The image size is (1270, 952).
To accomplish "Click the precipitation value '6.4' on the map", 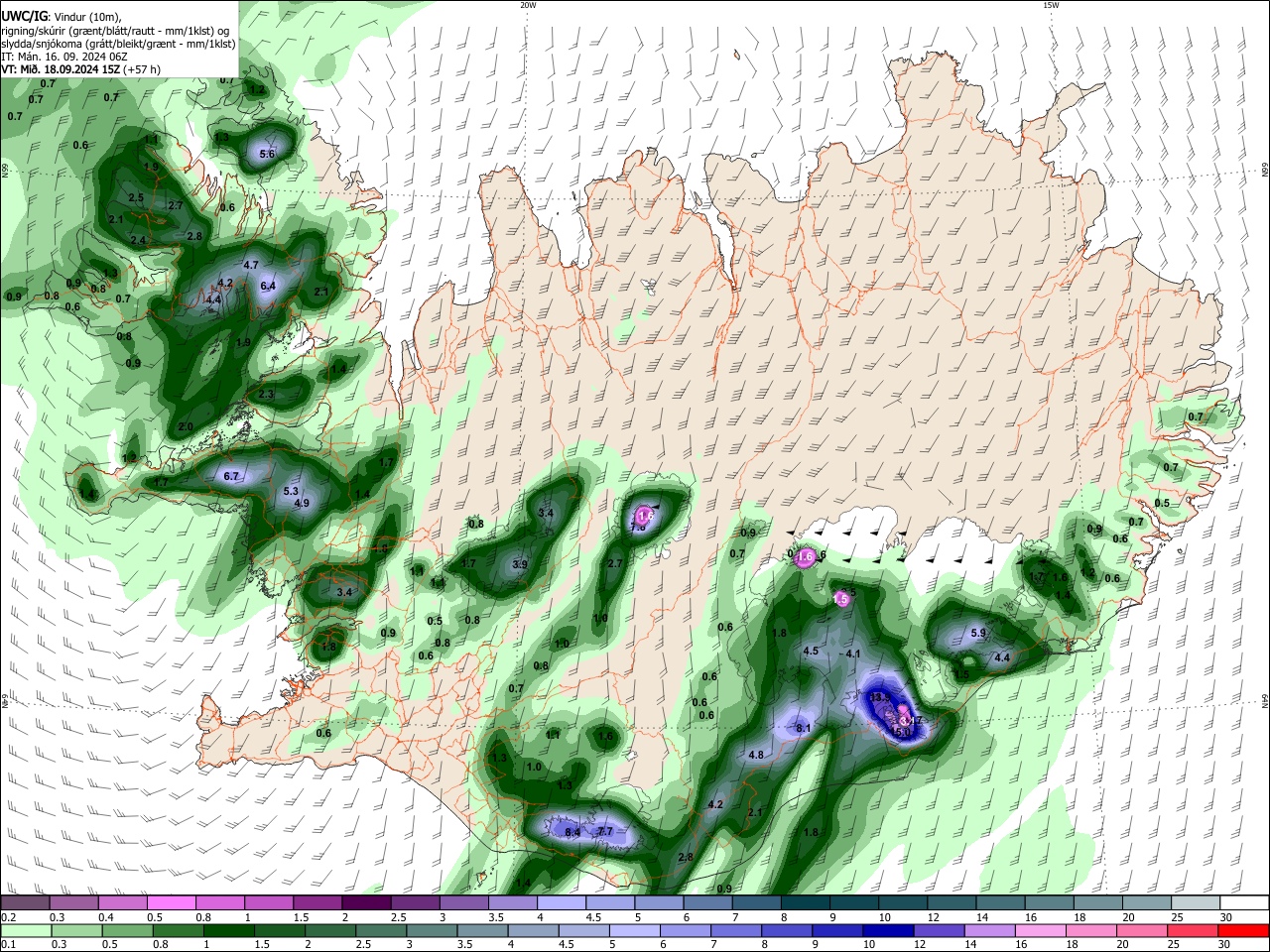I will point(267,286).
